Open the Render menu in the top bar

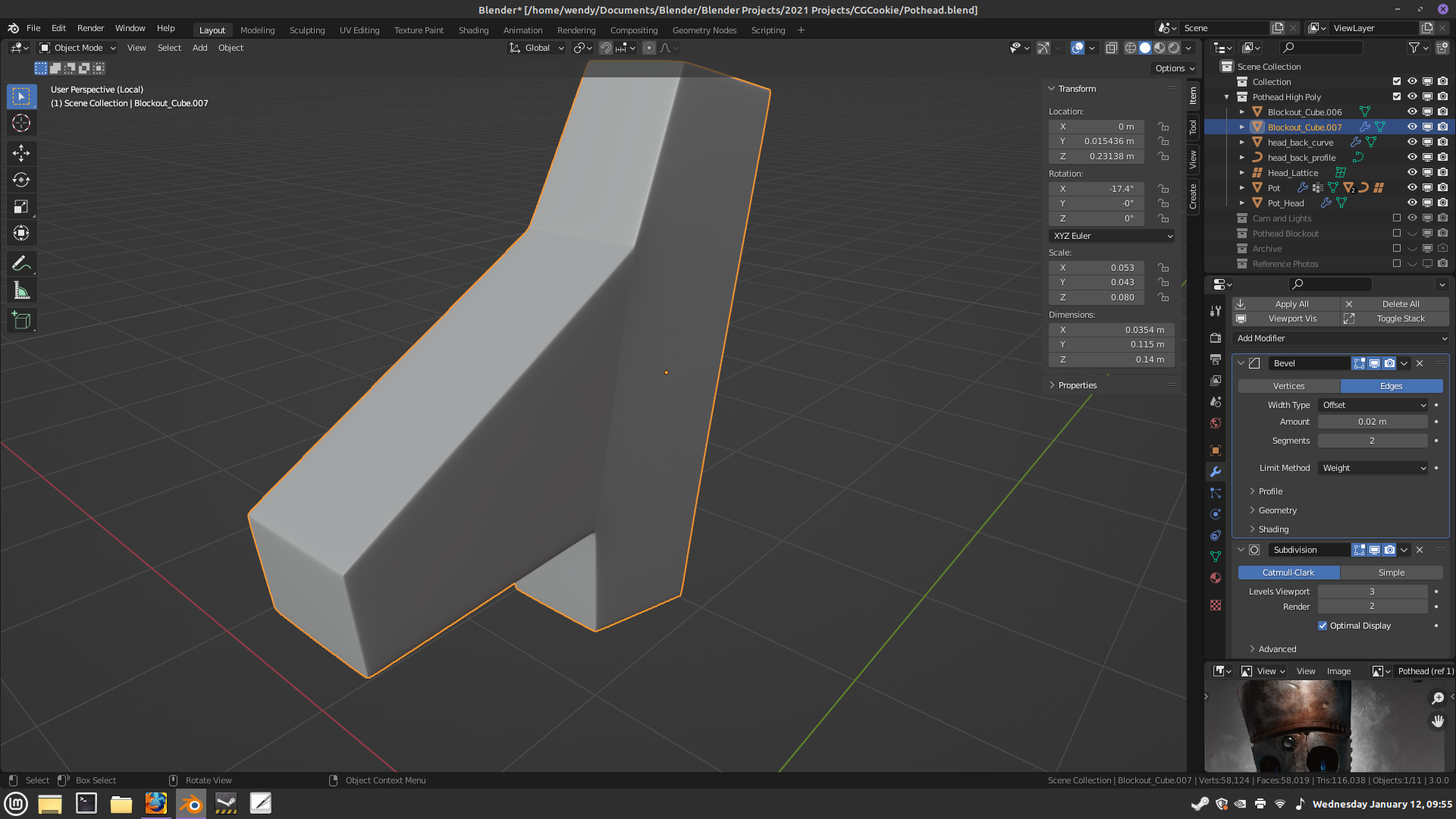(x=90, y=28)
